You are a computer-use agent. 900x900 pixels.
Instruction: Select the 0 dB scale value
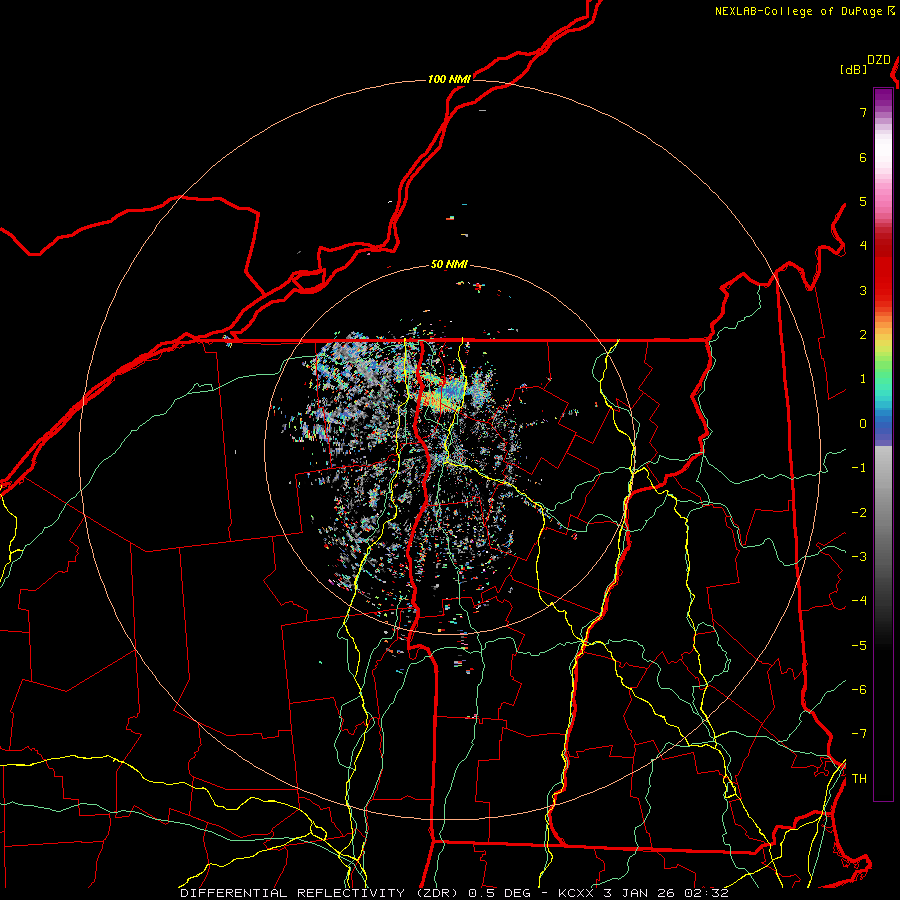click(863, 424)
